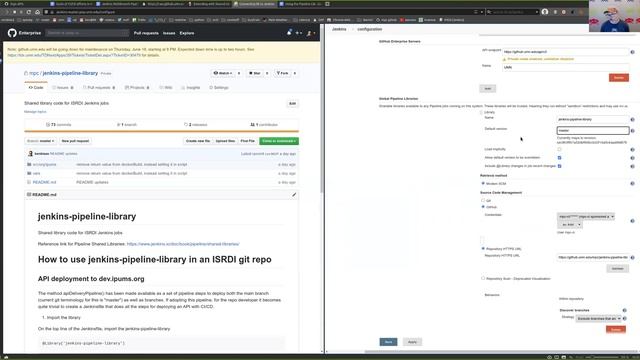
Task: Click GitHub search box
Action: [x=87, y=33]
